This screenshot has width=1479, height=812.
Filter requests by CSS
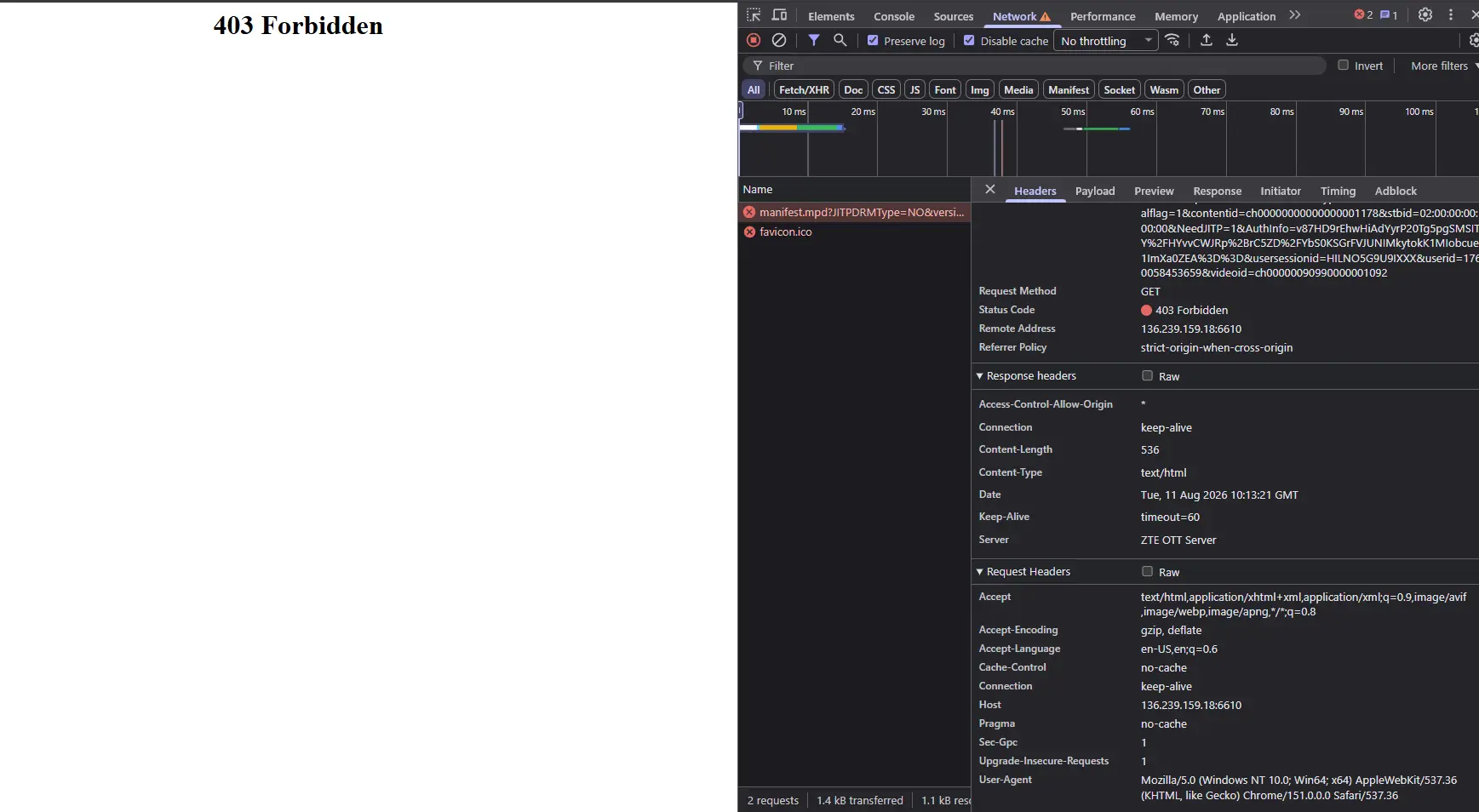click(886, 89)
